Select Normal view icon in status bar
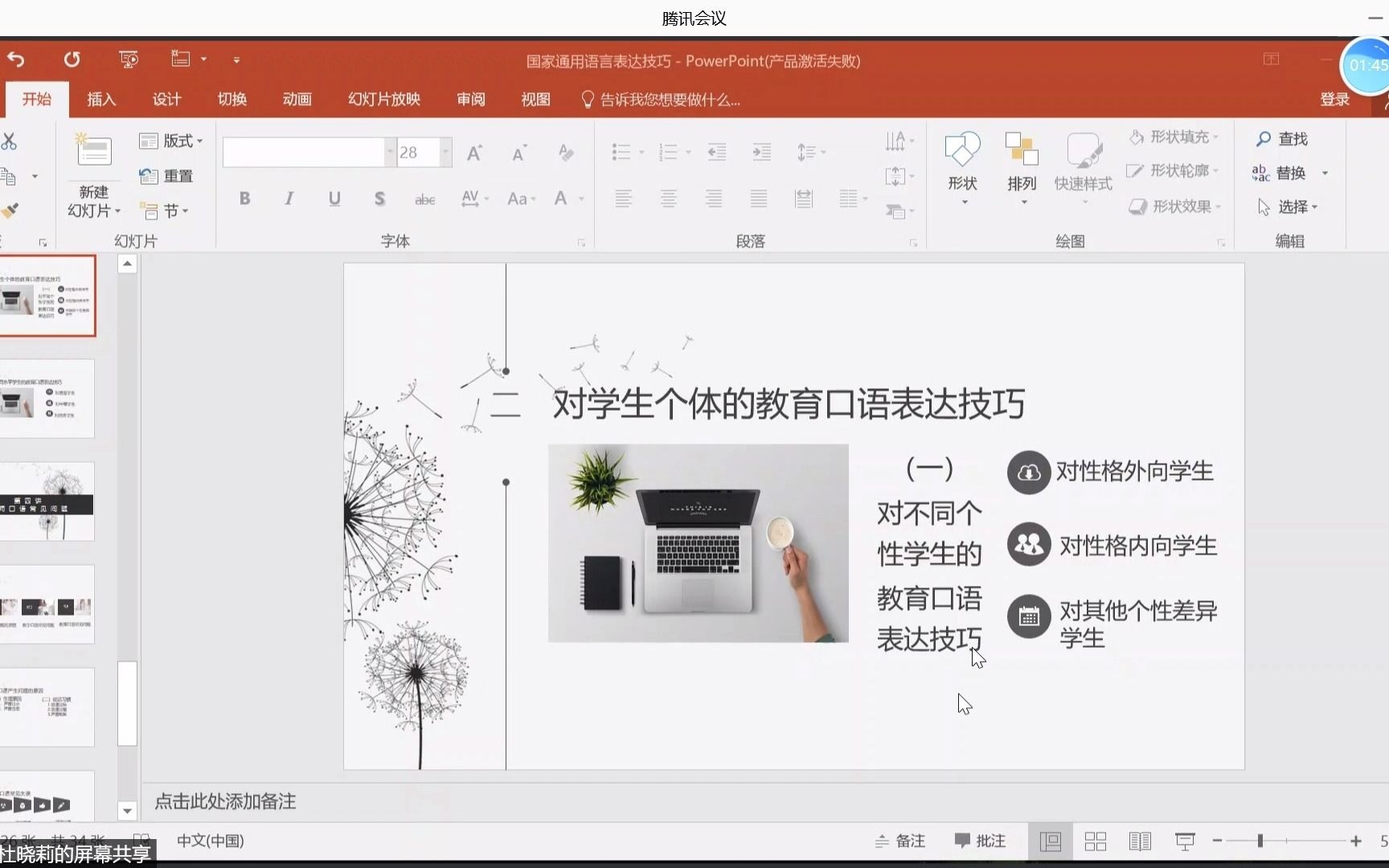1389x868 pixels. (1051, 841)
